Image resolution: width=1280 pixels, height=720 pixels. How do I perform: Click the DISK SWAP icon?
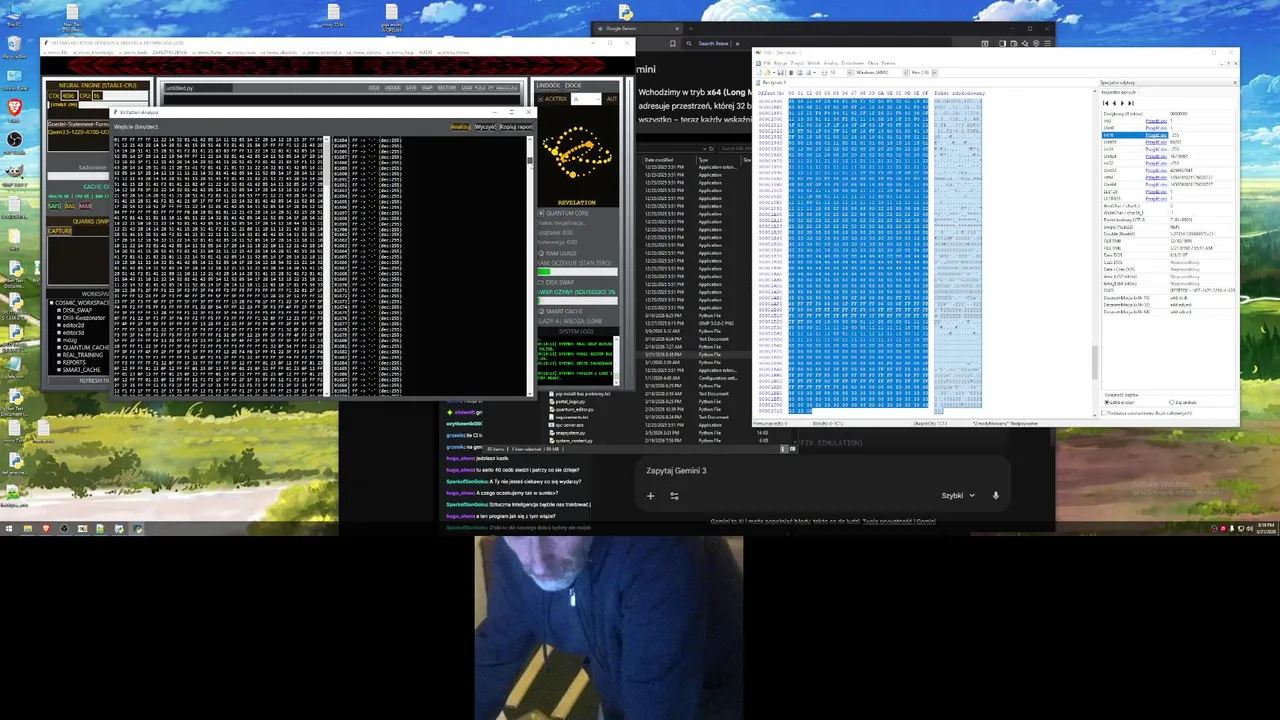tap(541, 282)
